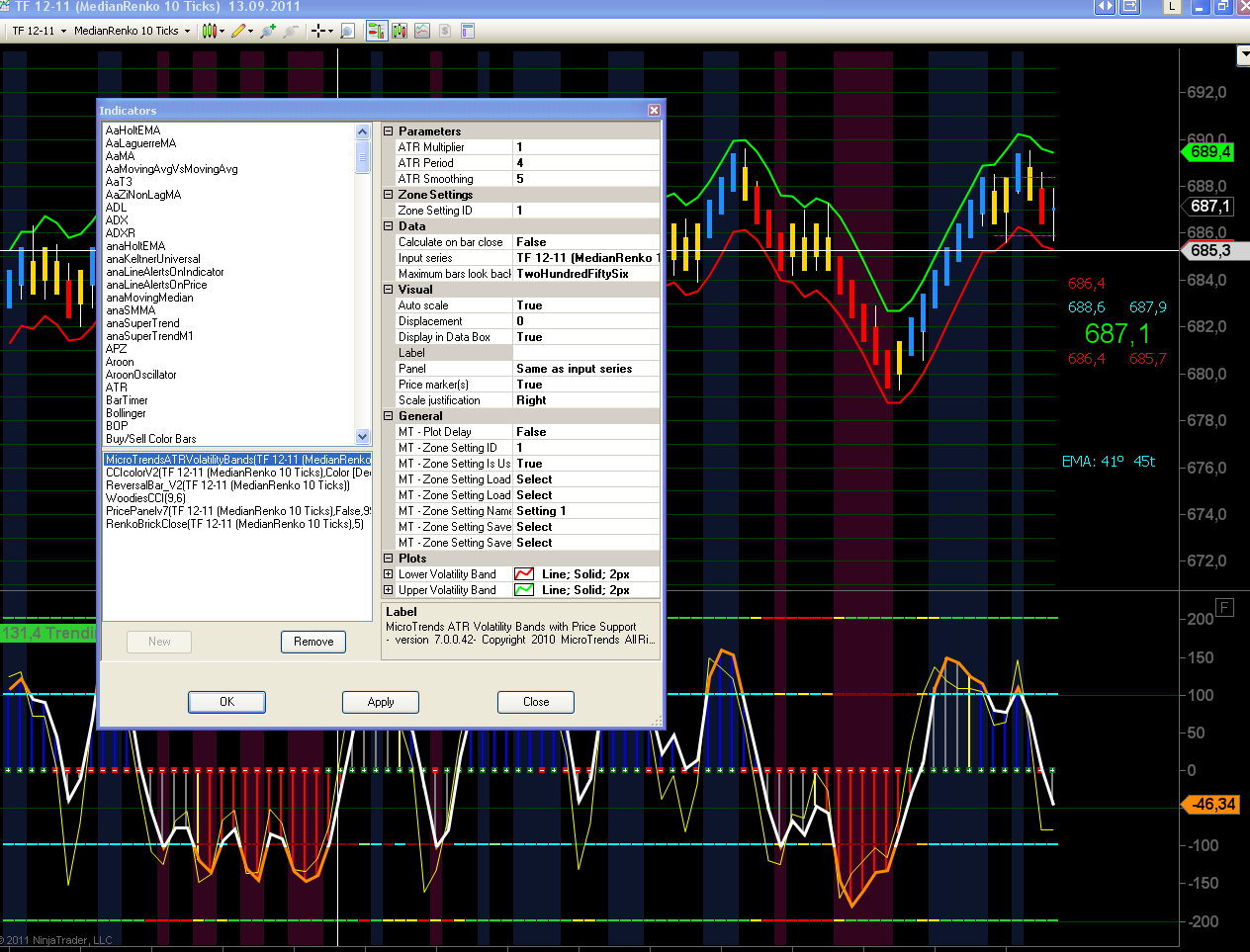Open the dropdown arrow at chart top-right corner
Image resolution: width=1250 pixels, height=952 pixels.
pos(1244,56)
